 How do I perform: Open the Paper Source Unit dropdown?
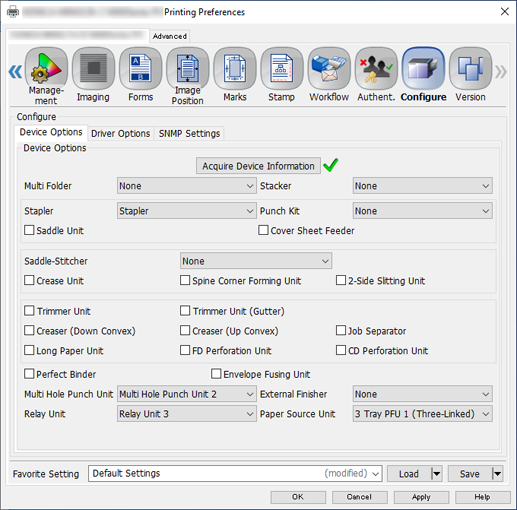pyautogui.click(x=422, y=414)
